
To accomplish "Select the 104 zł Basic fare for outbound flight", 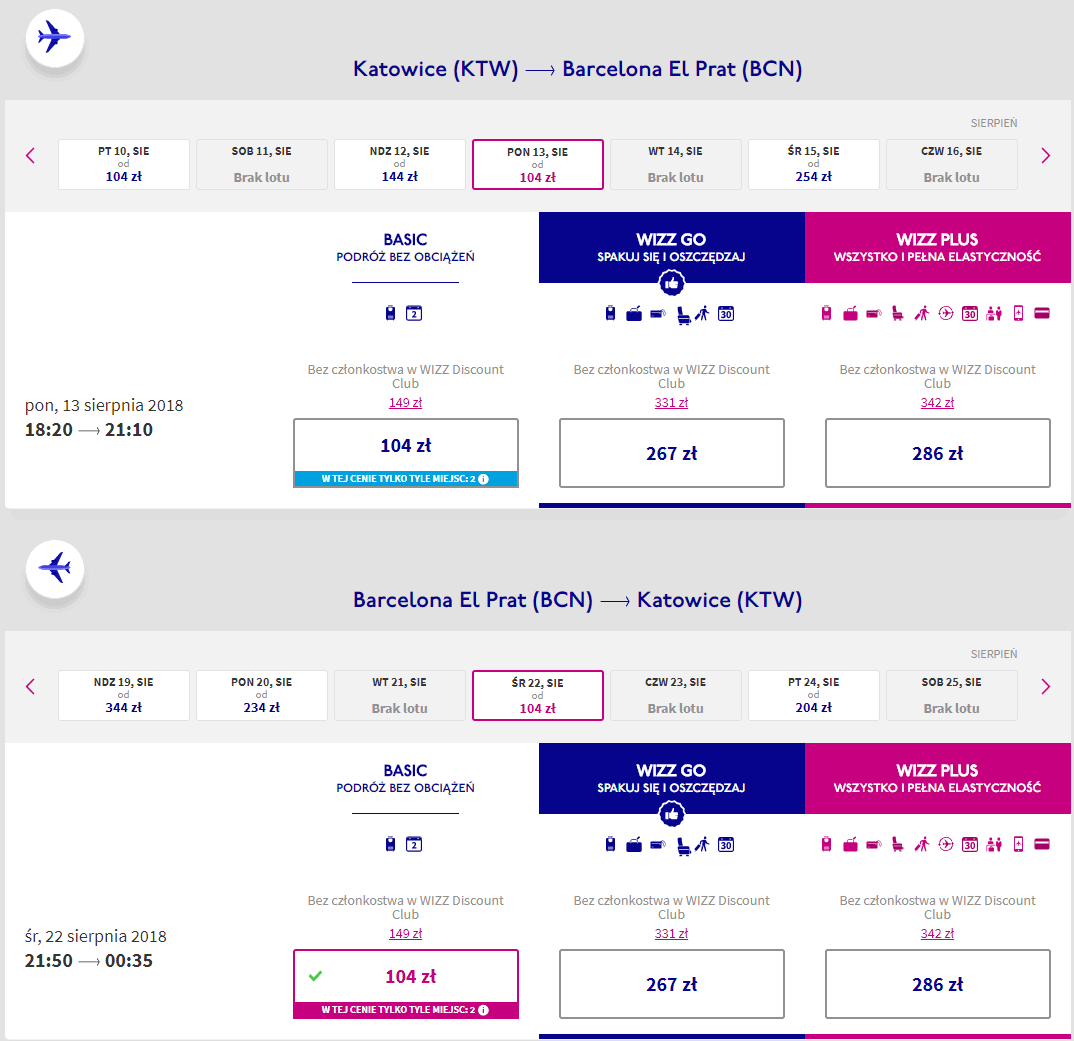I will (406, 446).
